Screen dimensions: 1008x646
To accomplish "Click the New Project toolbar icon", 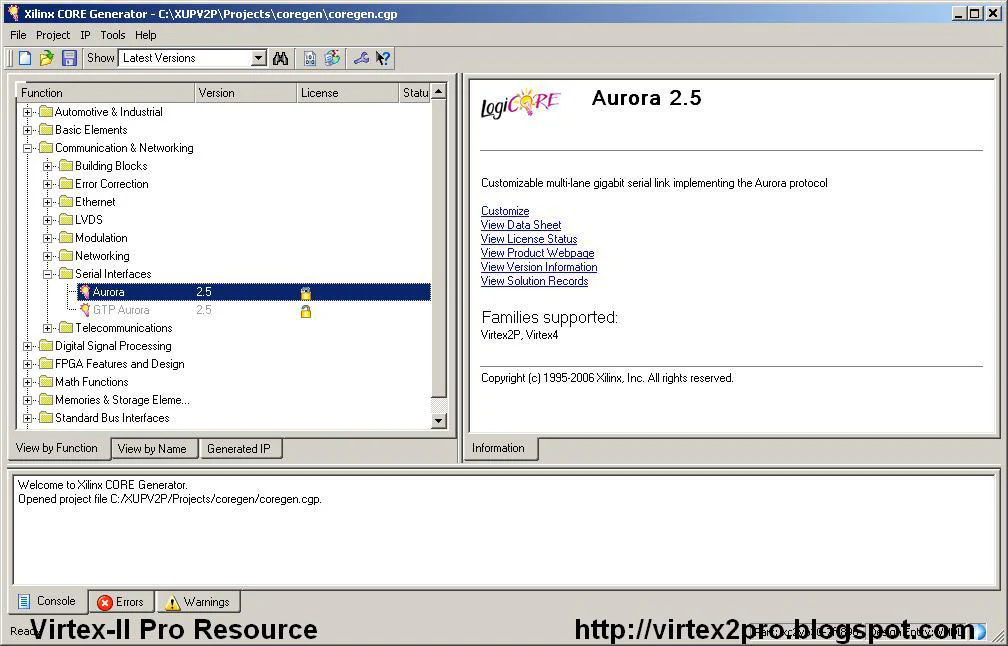I will [x=25, y=58].
